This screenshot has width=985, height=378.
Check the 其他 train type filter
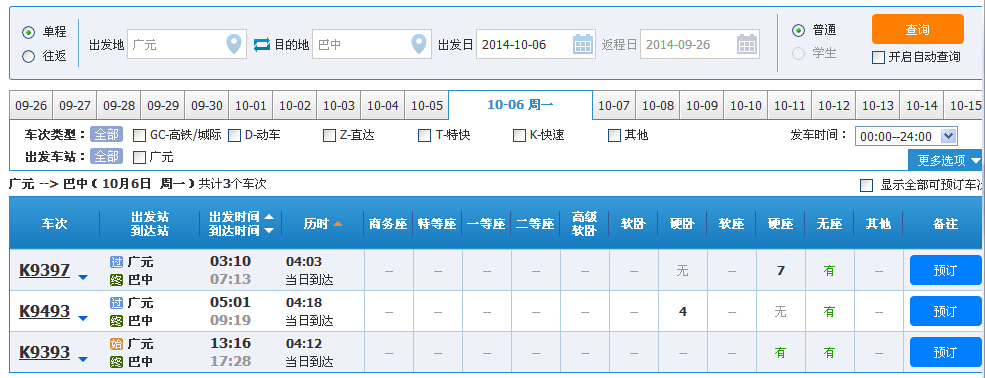pos(614,136)
